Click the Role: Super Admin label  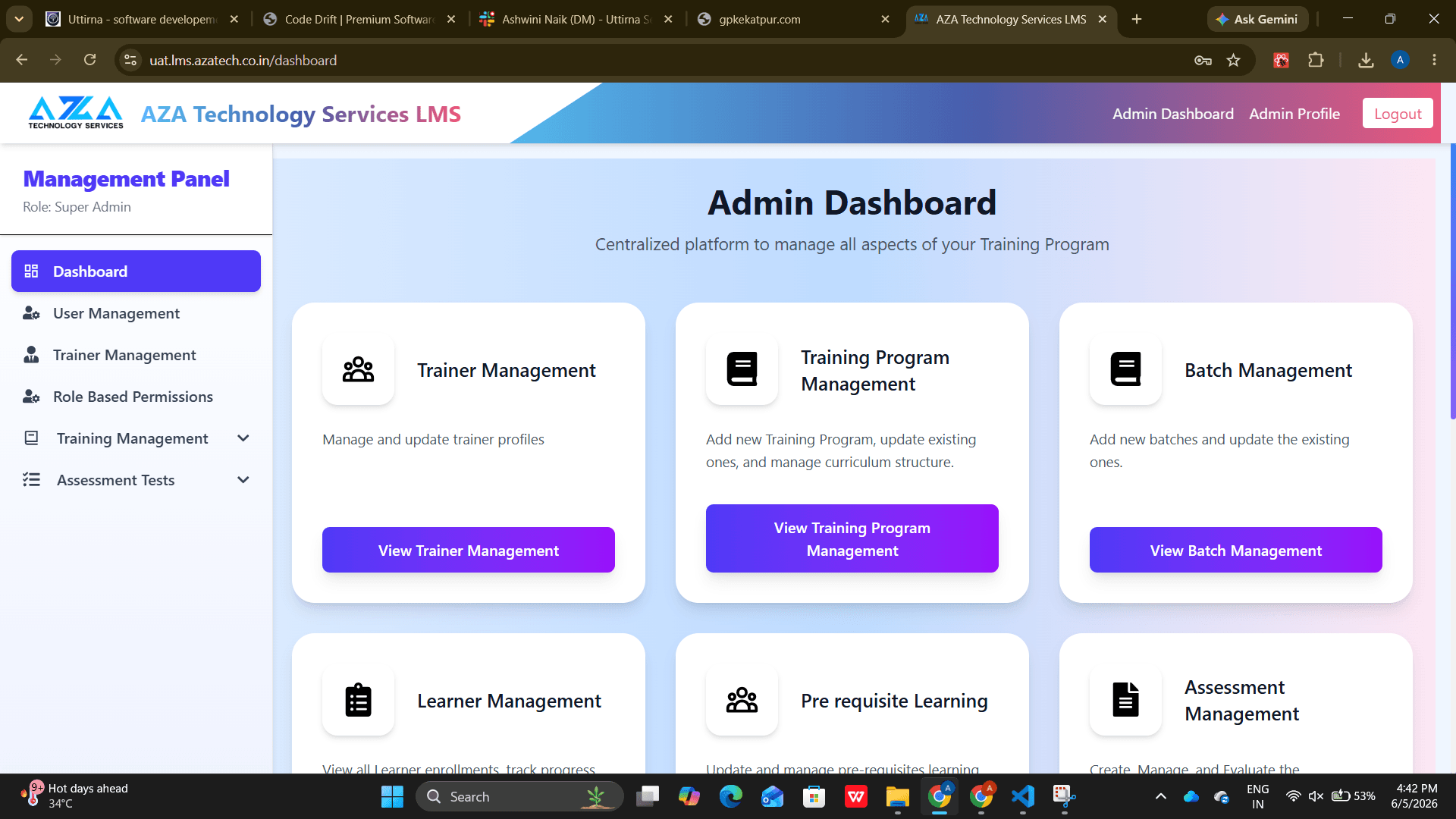pos(77,207)
